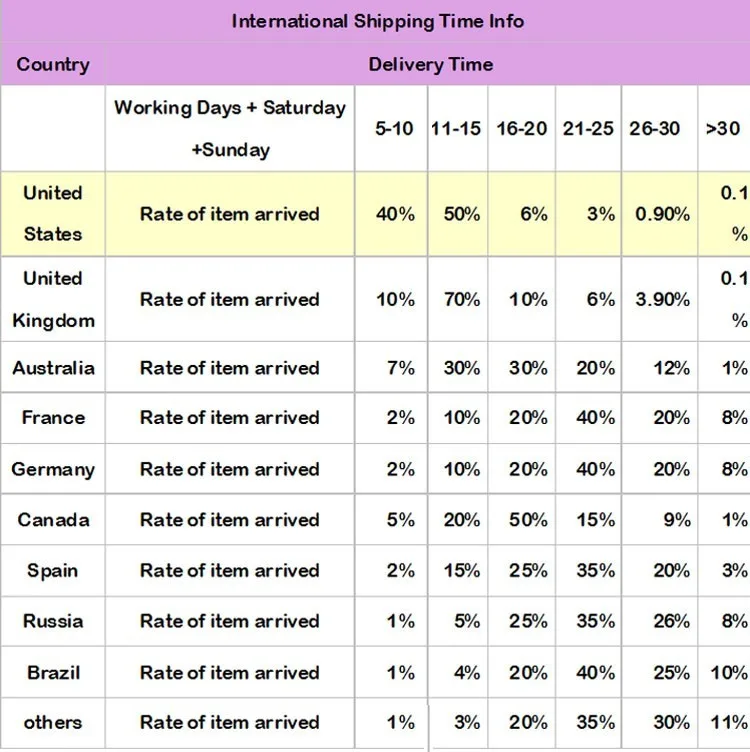Select the others country cell

52,722
